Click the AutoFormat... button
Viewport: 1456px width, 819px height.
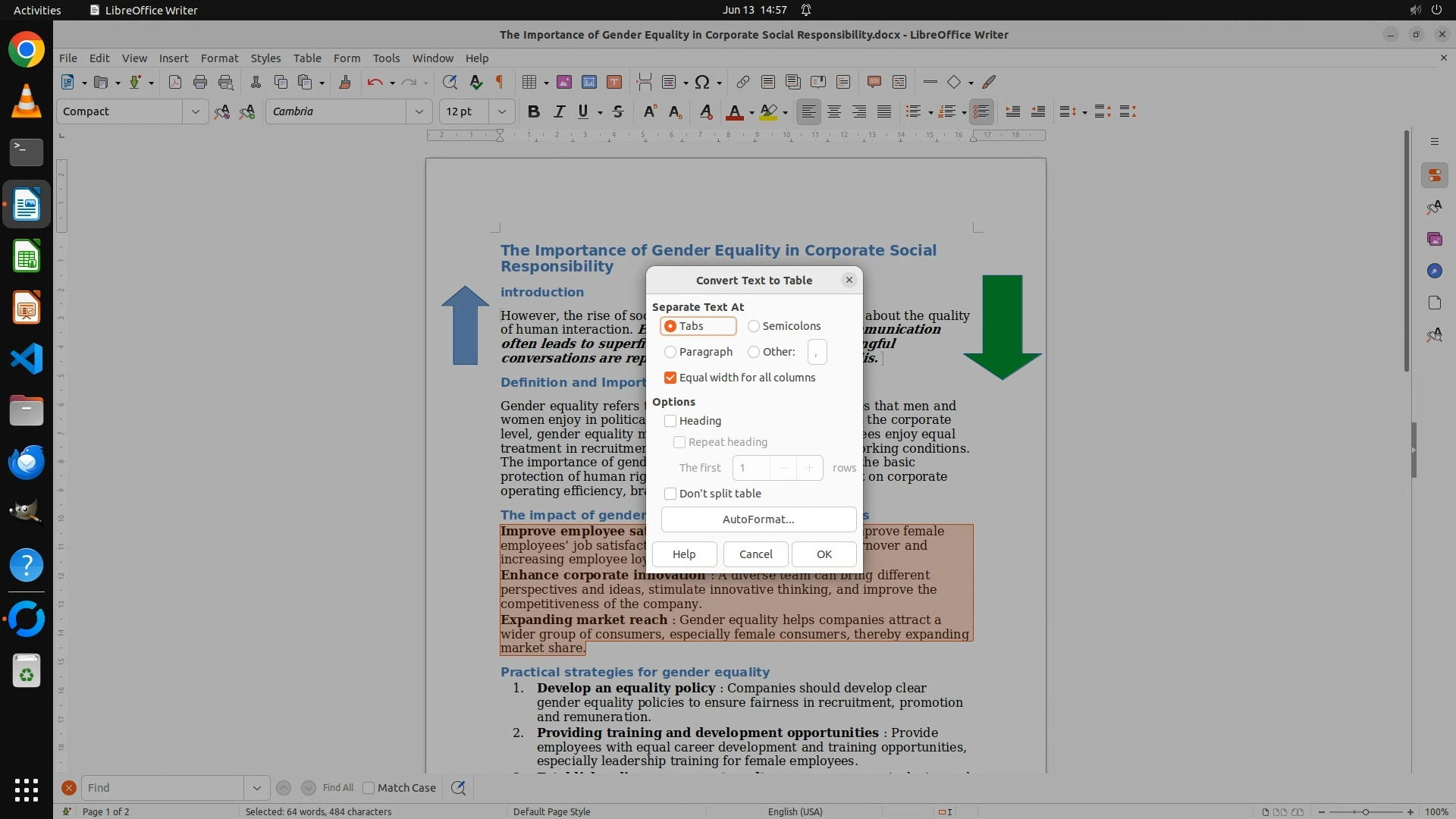(758, 519)
